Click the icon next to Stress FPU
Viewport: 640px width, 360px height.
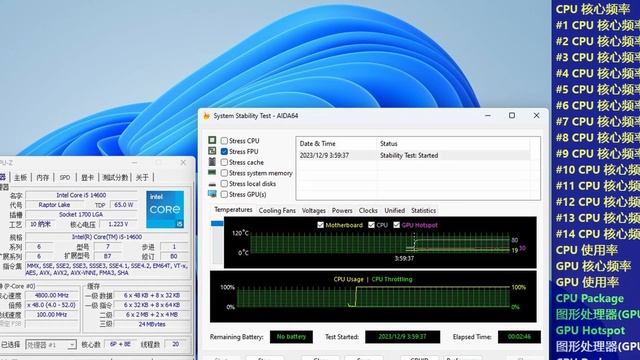pos(212,151)
